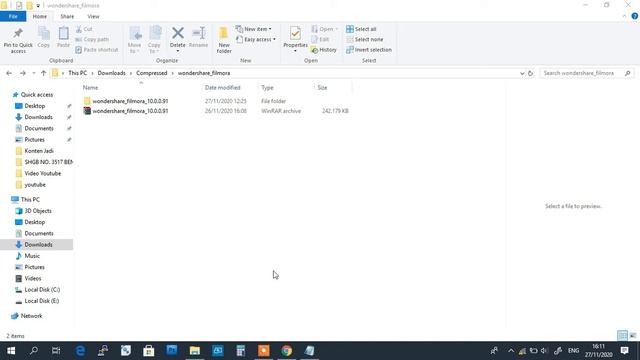The height and width of the screenshot is (360, 640).
Task: Open the Windows Start menu
Action: 11,351
